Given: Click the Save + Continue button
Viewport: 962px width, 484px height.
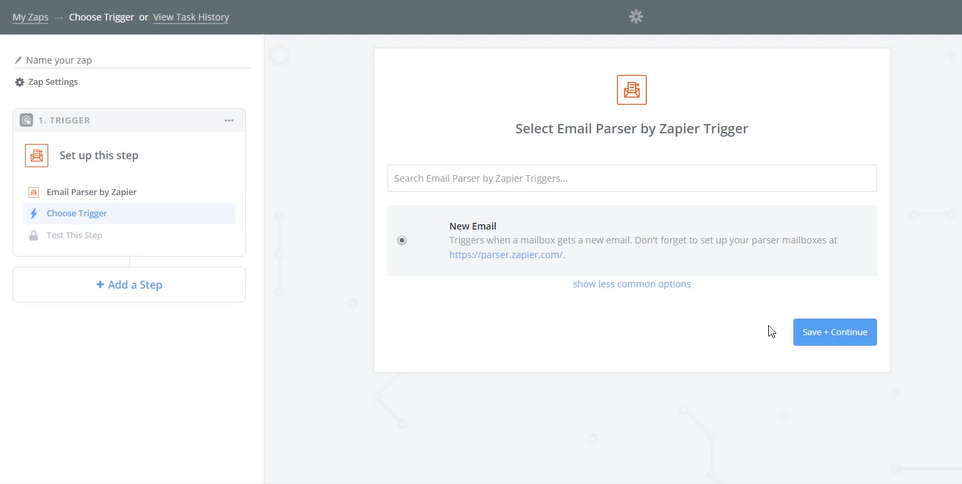Looking at the screenshot, I should pos(834,332).
